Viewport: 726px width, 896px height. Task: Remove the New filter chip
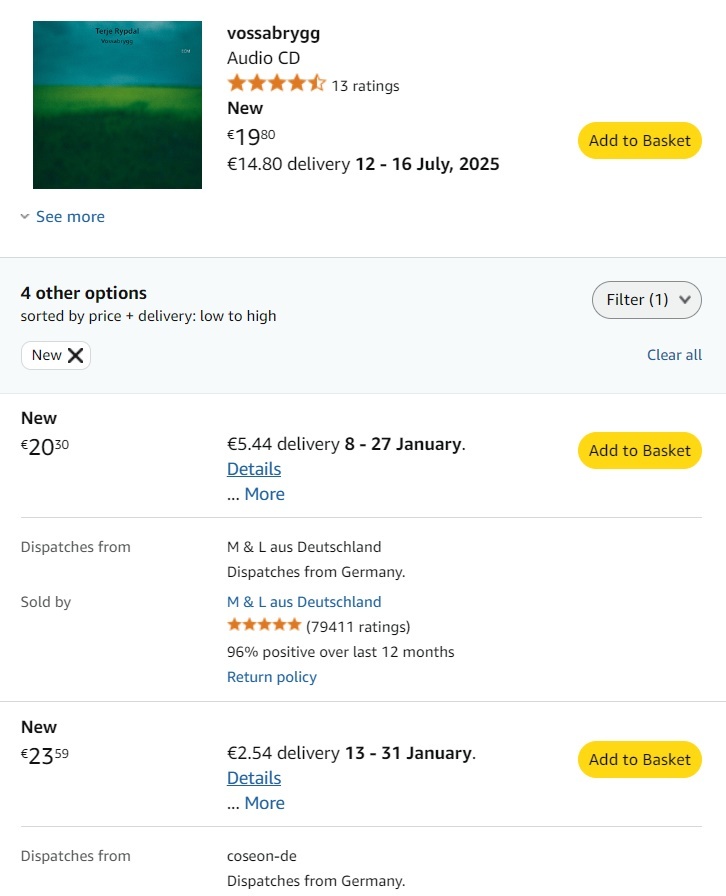(75, 355)
